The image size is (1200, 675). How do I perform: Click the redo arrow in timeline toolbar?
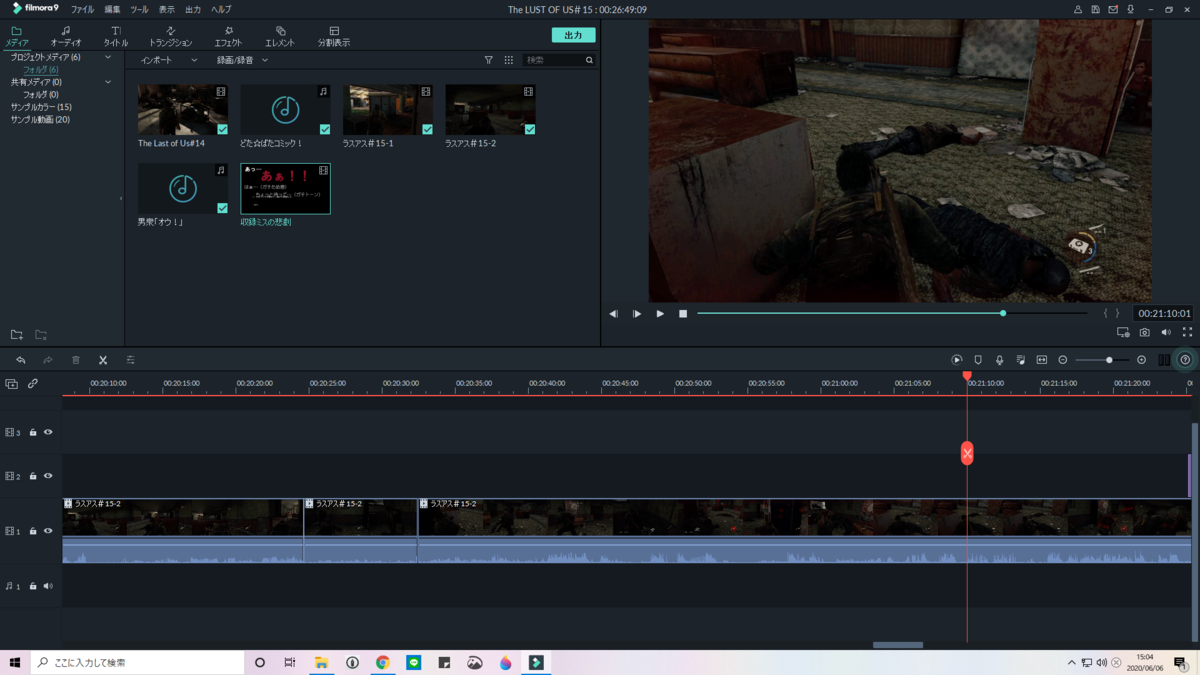[47, 360]
